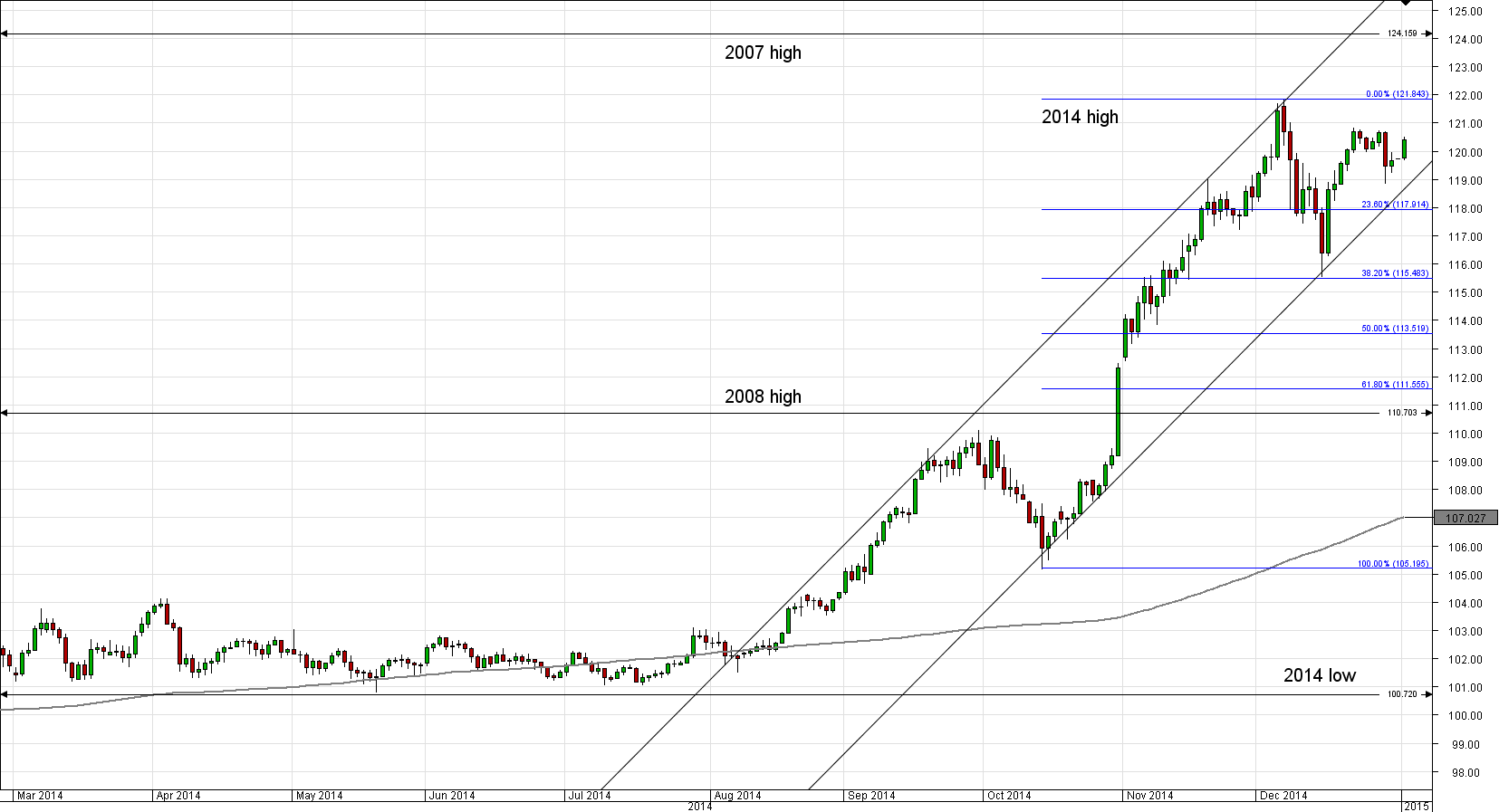The image size is (1499, 812).
Task: Select the 124.159 horizontal line value
Action: pyautogui.click(x=1402, y=33)
